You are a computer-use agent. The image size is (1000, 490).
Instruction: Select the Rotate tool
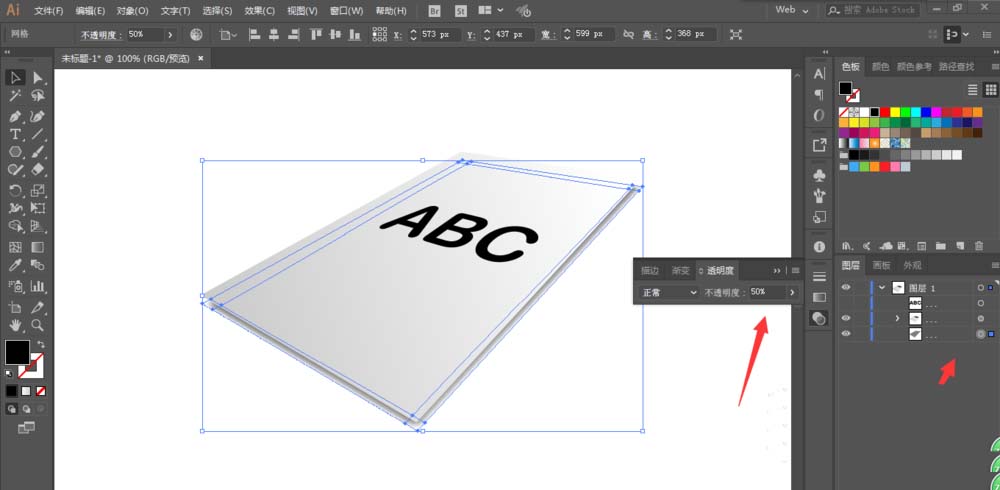click(x=16, y=190)
